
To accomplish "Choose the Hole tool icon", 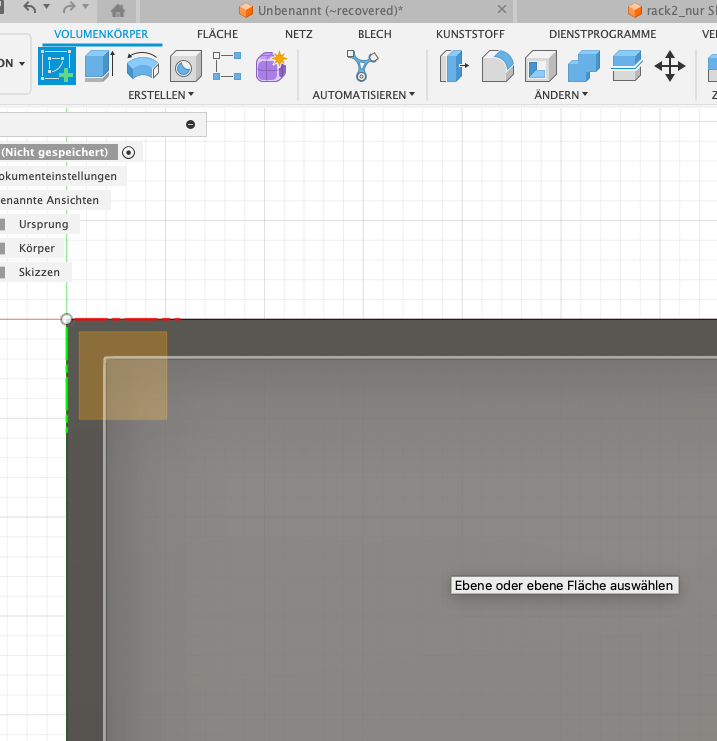I will click(184, 66).
